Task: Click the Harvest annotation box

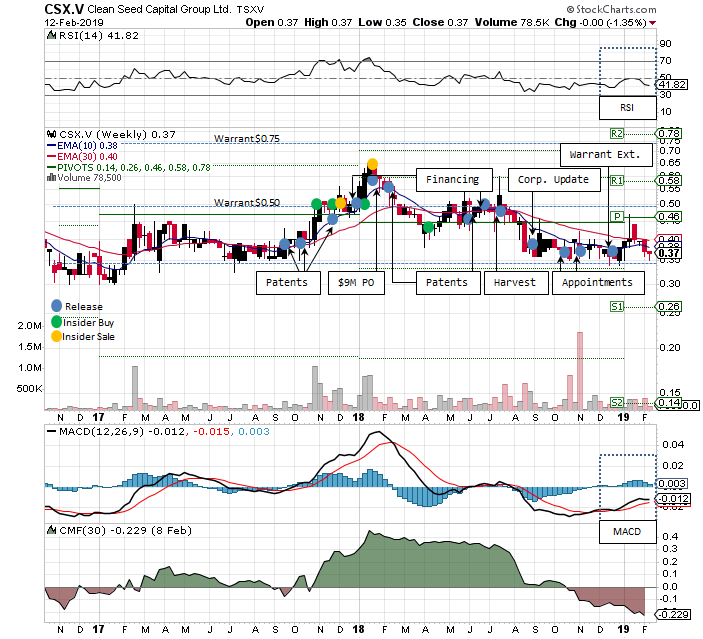Action: pyautogui.click(x=515, y=283)
